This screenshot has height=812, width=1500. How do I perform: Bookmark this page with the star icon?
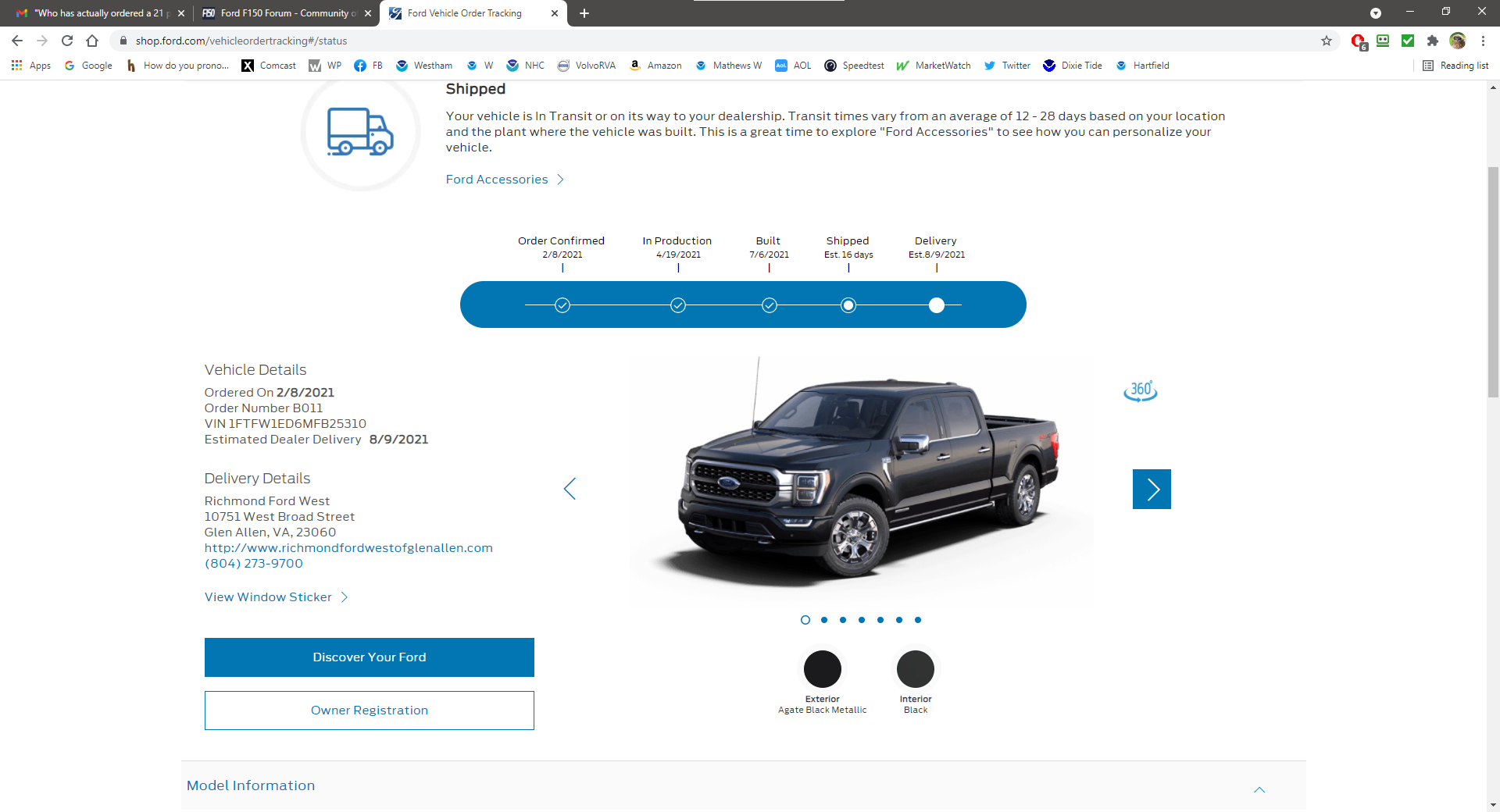click(x=1327, y=41)
